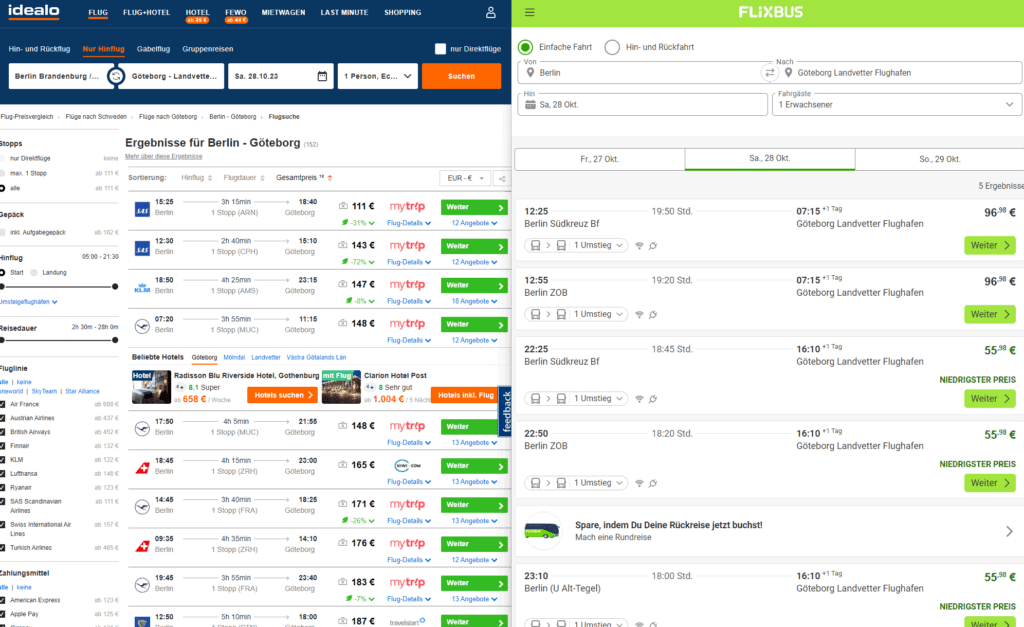Screen dimensions: 1024x627
Task: Uncheck the Lufthansa airline filter
Action: (3, 474)
